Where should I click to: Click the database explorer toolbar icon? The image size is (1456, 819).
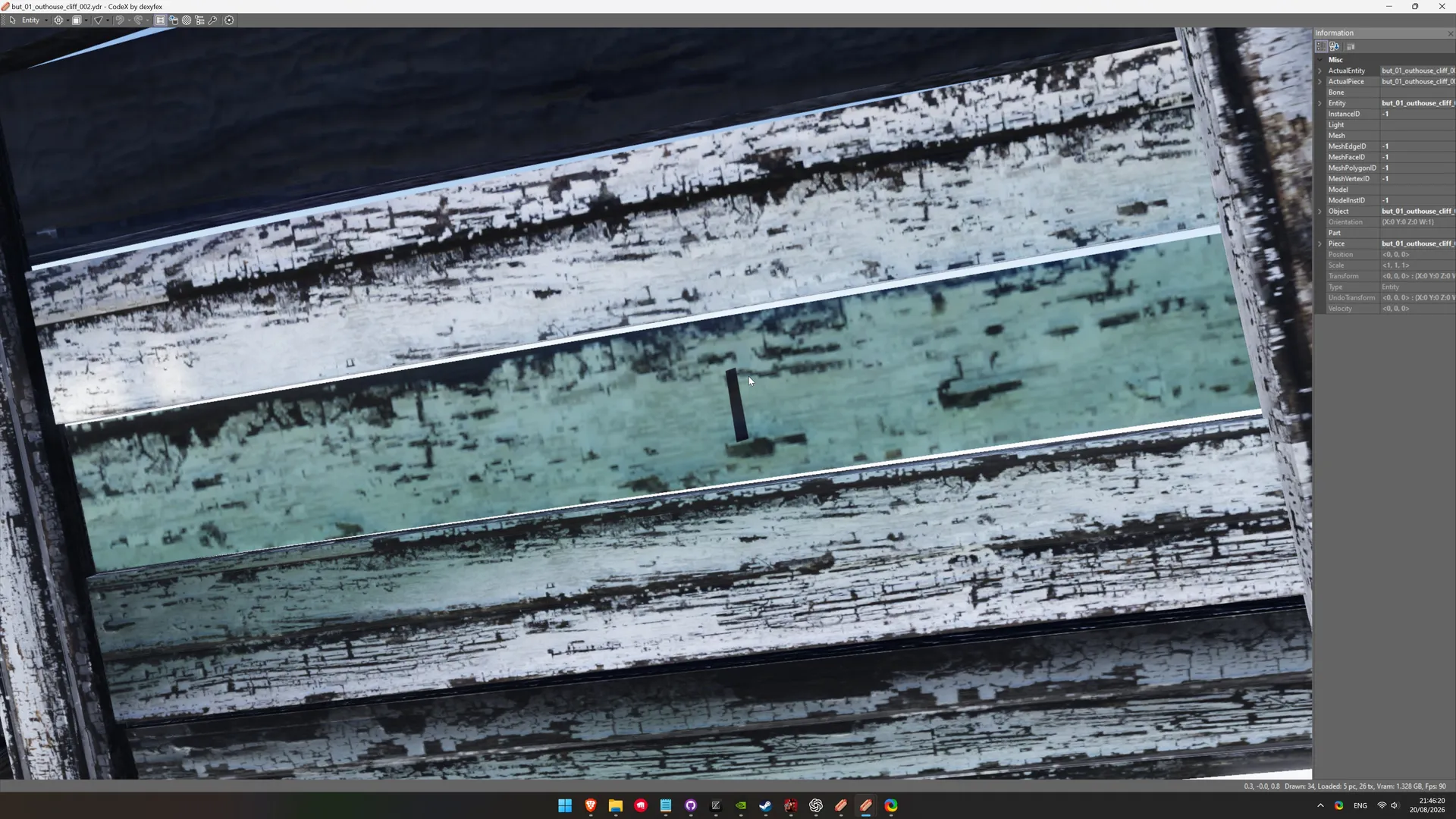[174, 20]
